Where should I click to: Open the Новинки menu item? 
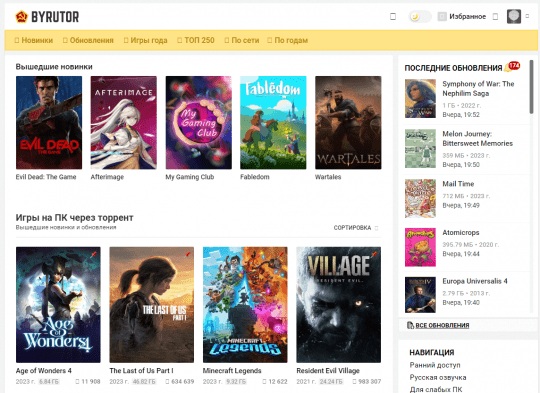coord(34,40)
